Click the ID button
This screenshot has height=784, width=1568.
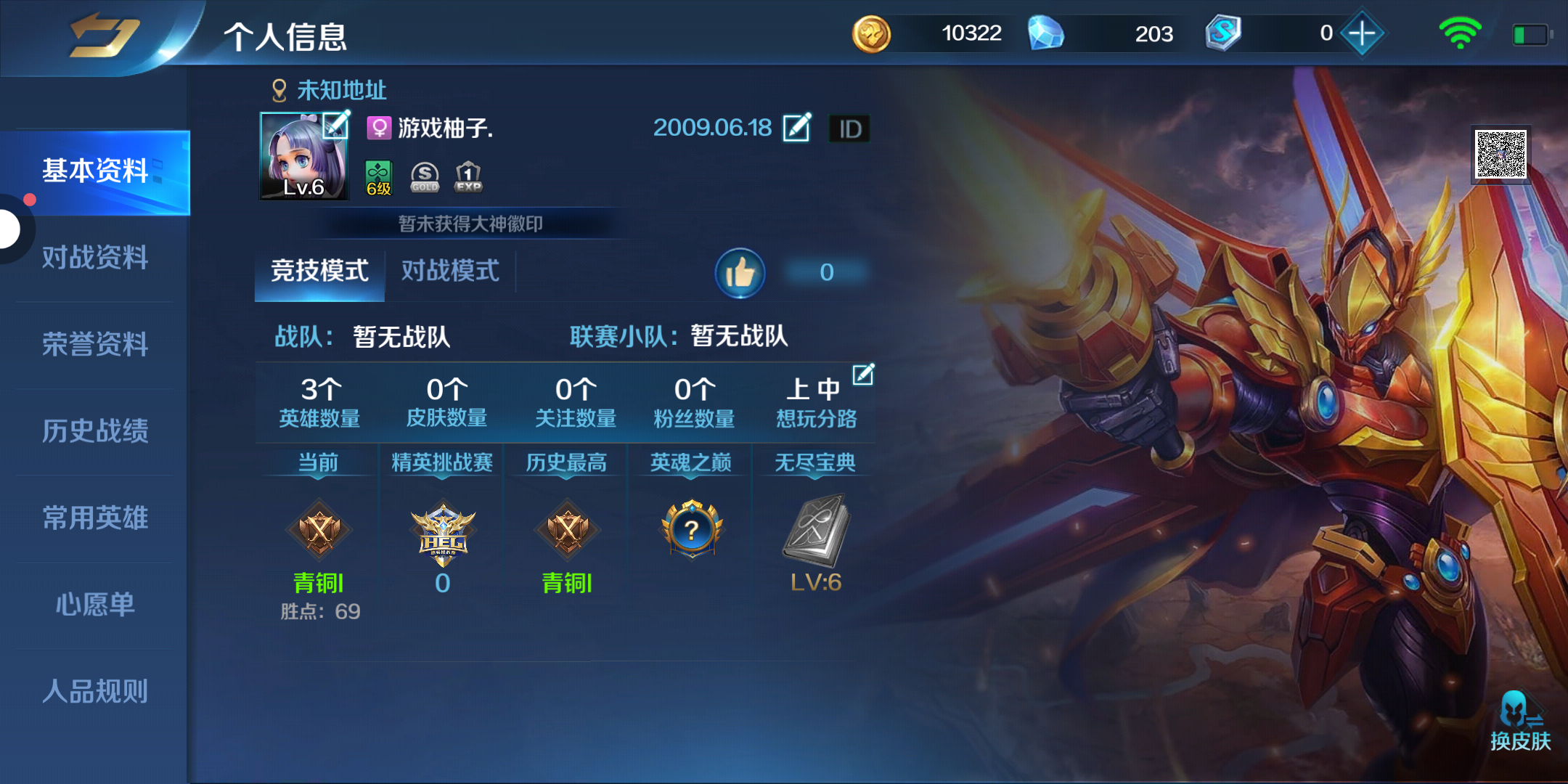click(x=849, y=129)
